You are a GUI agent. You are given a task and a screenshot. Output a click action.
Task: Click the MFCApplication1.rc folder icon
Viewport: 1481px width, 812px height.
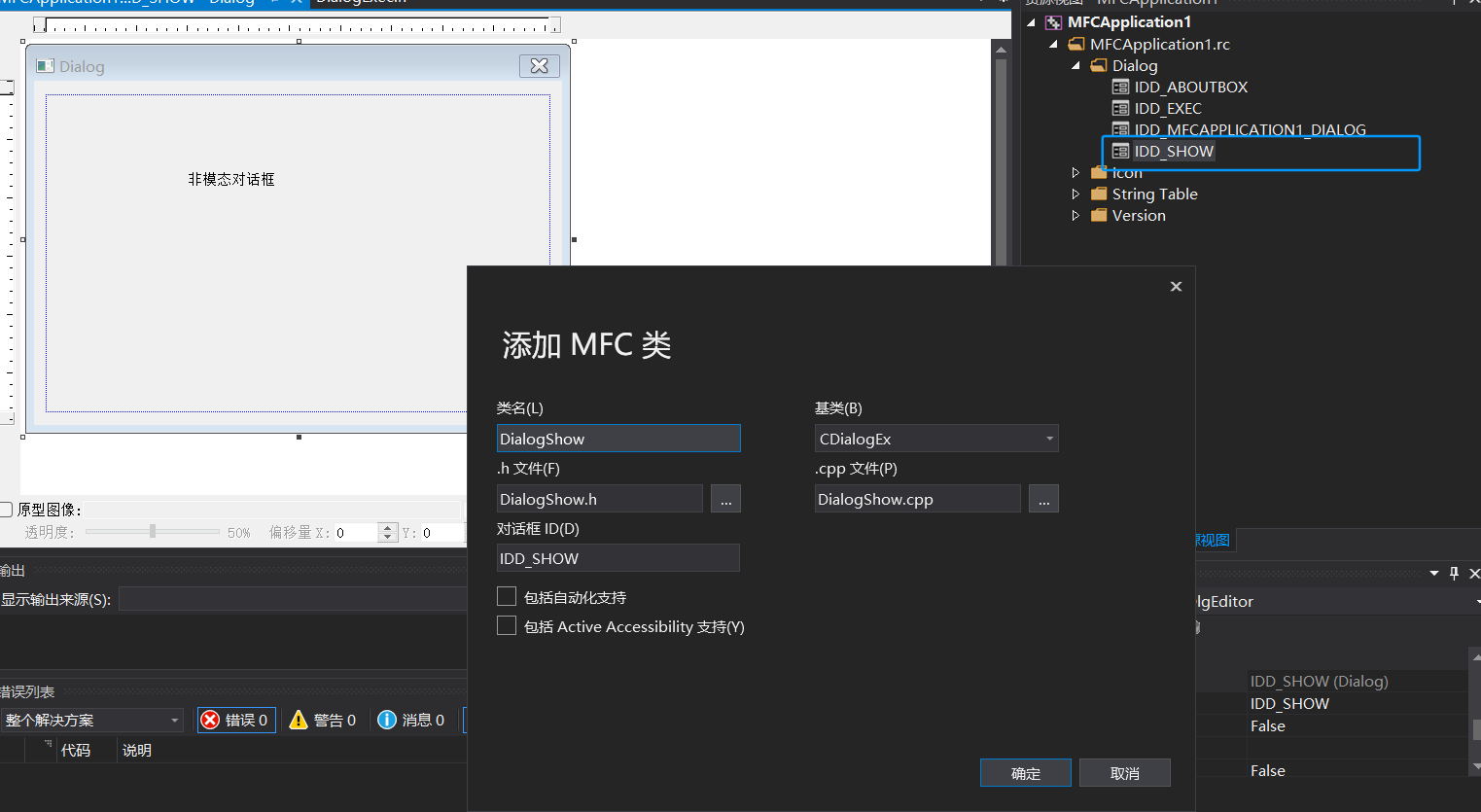(x=1076, y=44)
